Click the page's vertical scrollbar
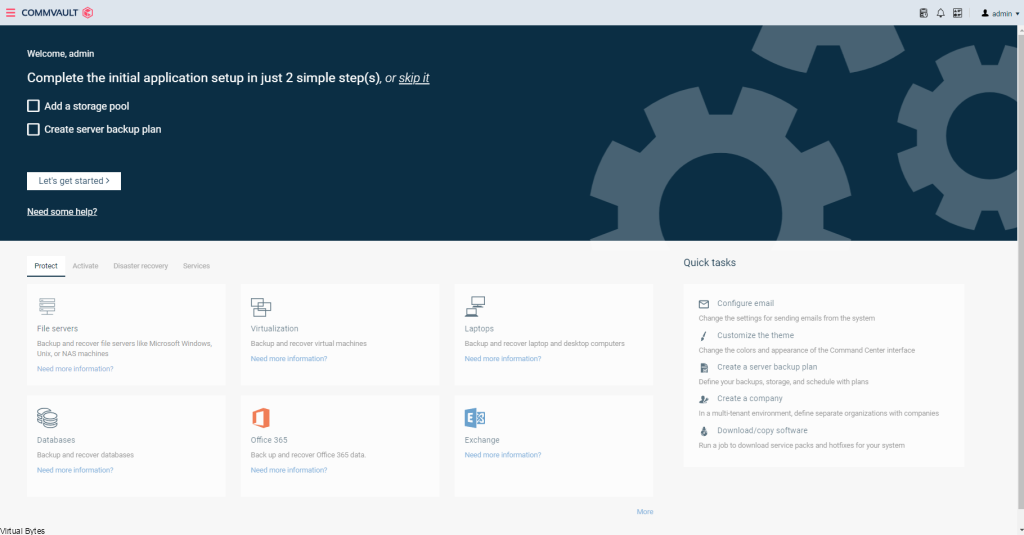The width and height of the screenshot is (1024, 535). [1020, 268]
